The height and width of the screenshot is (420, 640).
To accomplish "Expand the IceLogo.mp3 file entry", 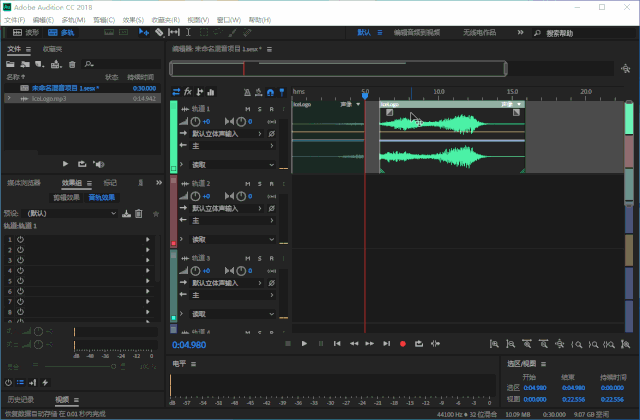I will (x=9, y=98).
